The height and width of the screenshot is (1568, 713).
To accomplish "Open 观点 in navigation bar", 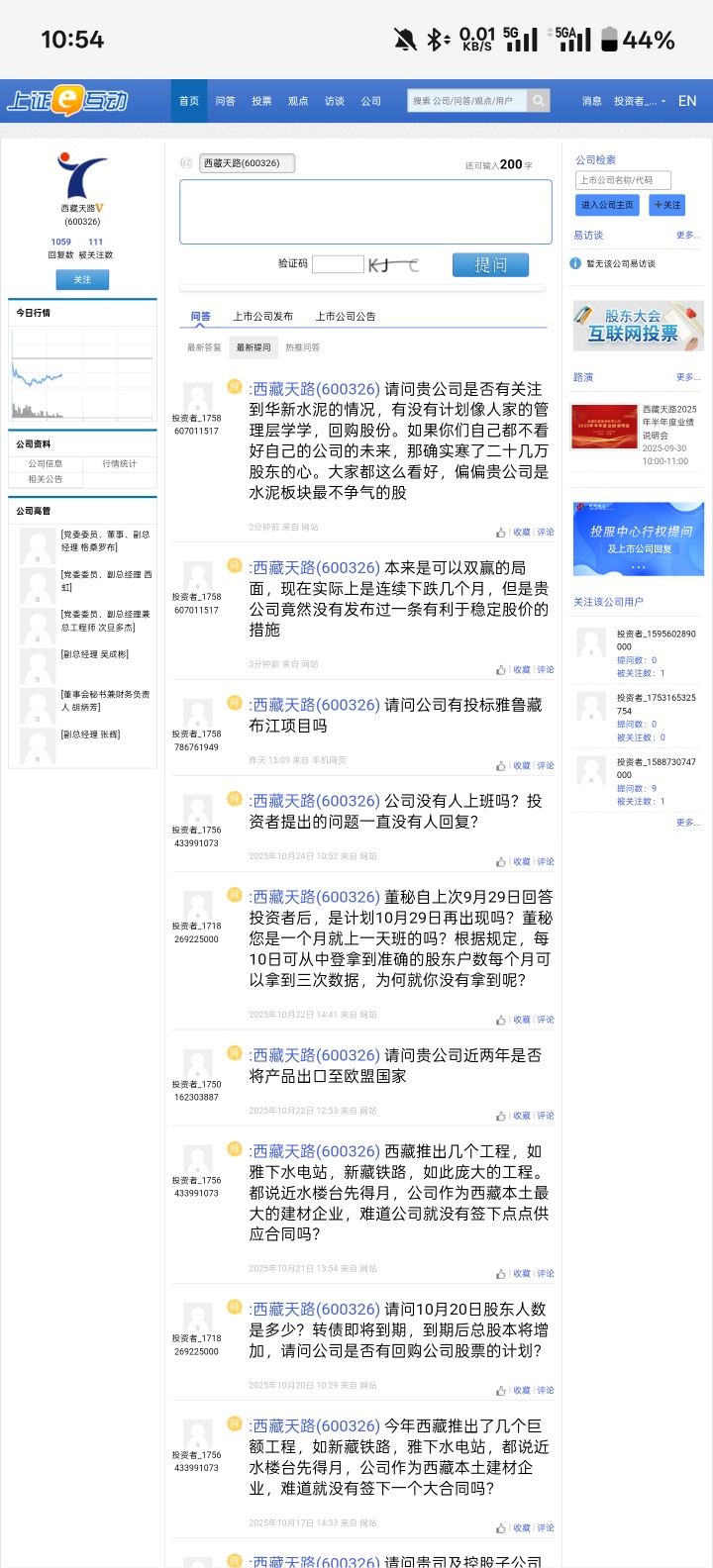I will pos(298,101).
